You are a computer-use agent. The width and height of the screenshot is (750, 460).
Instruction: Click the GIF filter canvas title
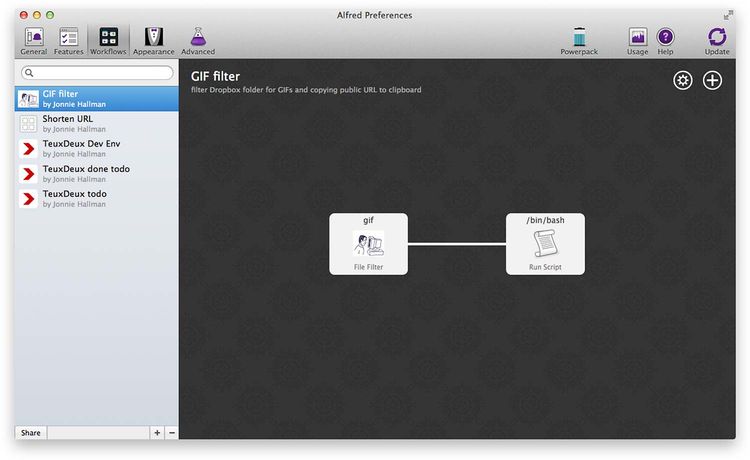point(215,77)
